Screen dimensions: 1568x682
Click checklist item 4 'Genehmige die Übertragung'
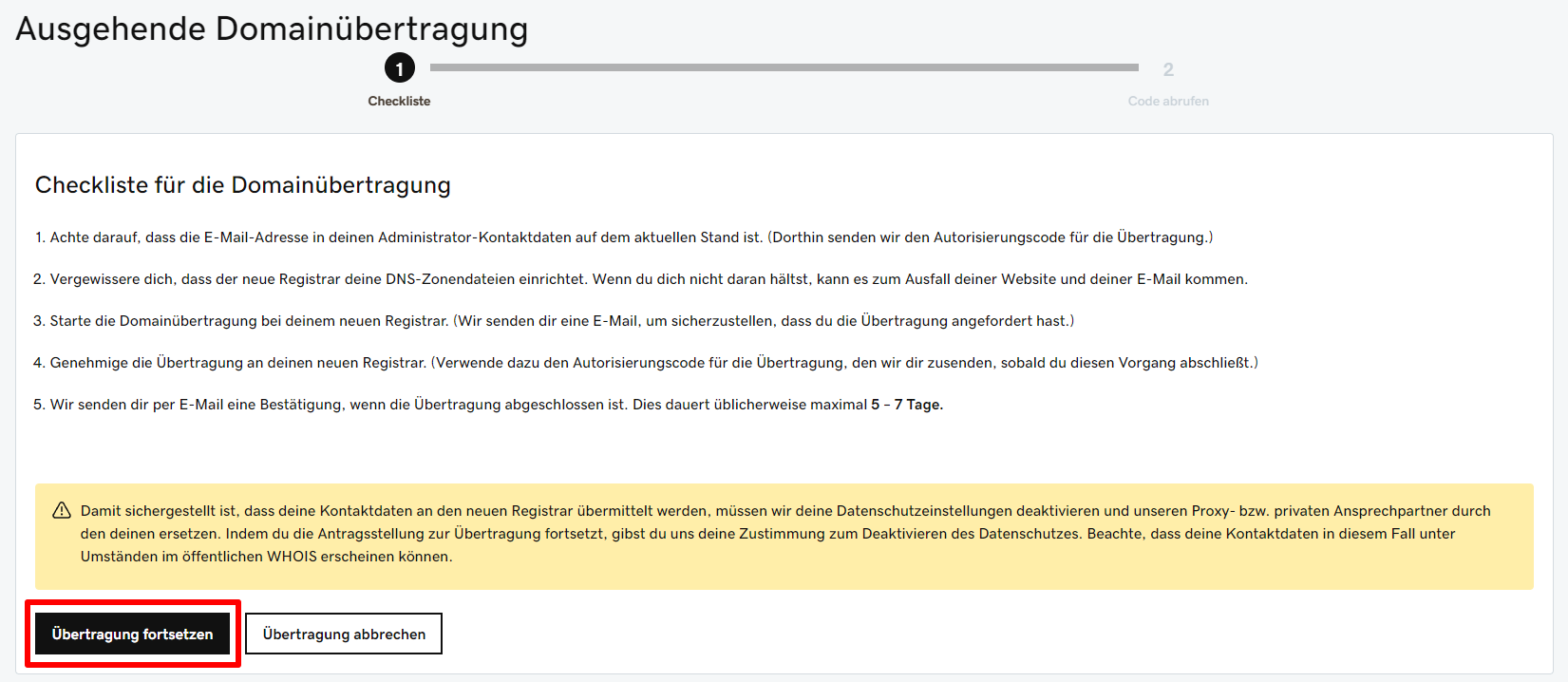pyautogui.click(x=646, y=363)
